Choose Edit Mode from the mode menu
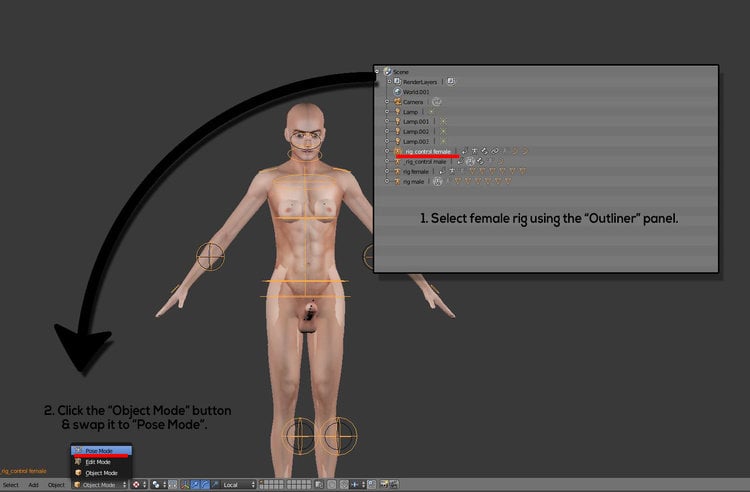The height and width of the screenshot is (492, 750). [101, 462]
